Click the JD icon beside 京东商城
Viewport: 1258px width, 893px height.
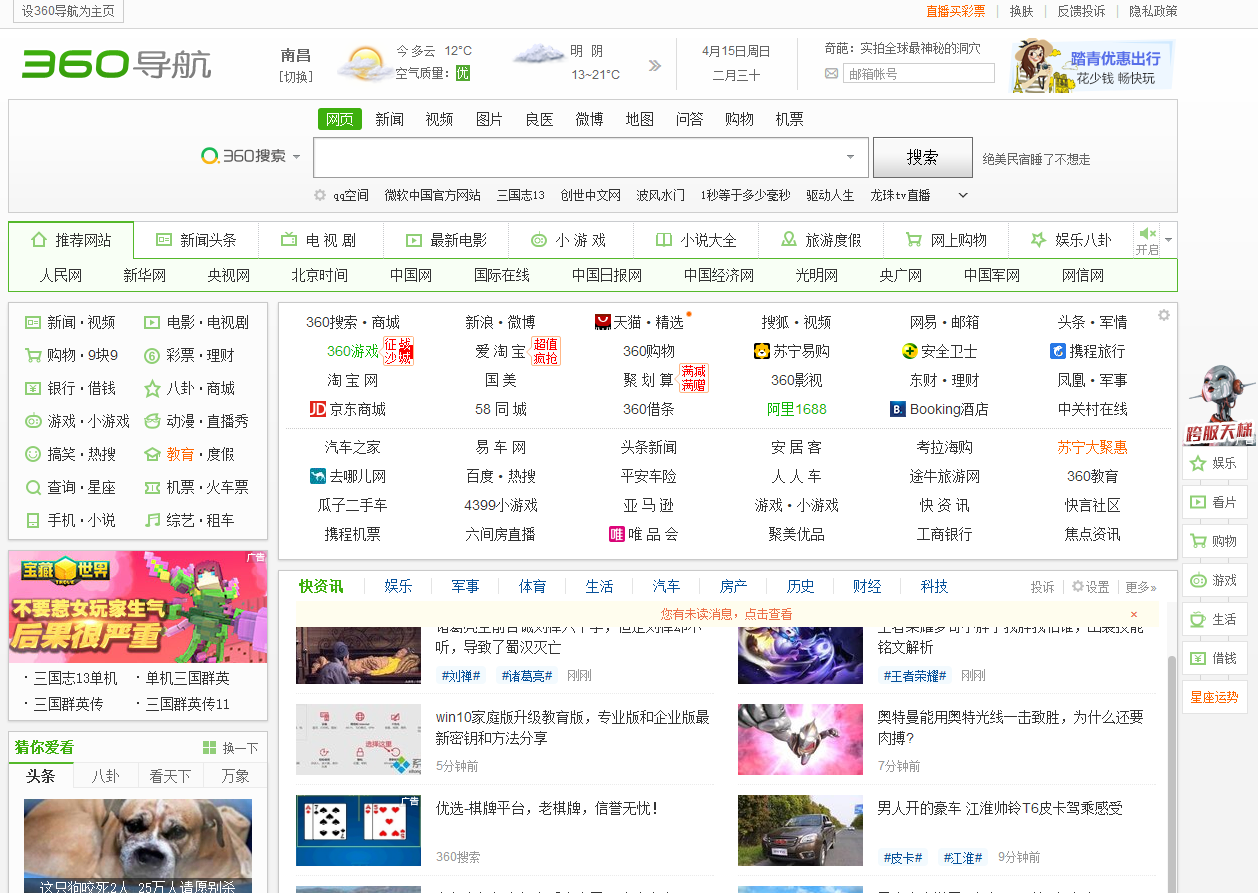(318, 409)
